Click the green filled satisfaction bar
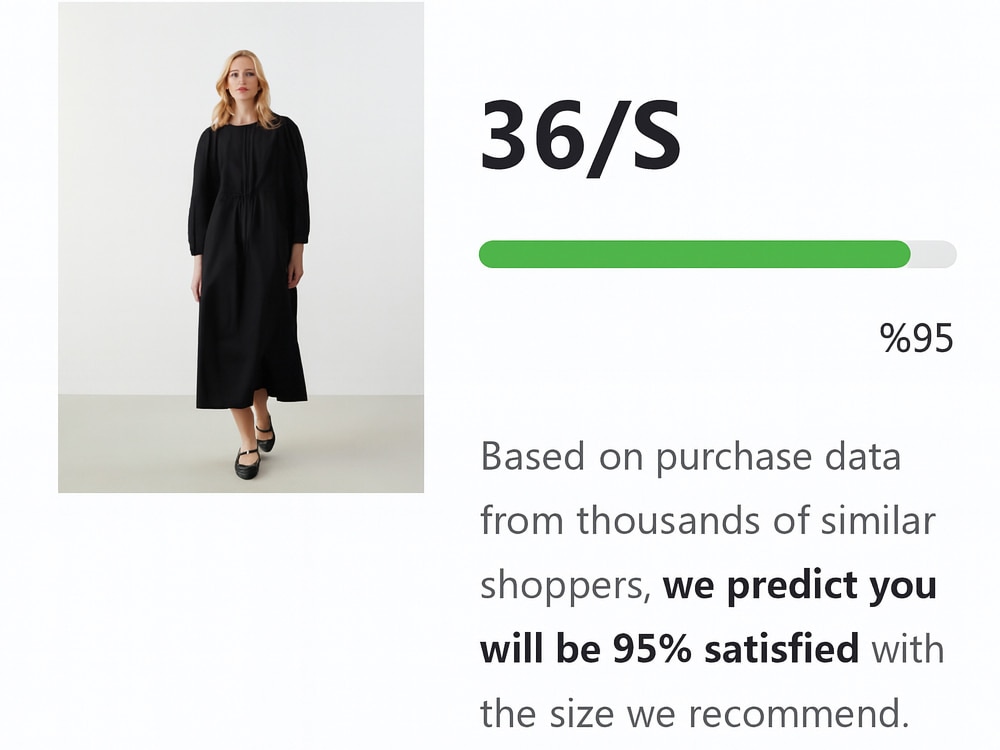The height and width of the screenshot is (750, 1000). tap(695, 254)
